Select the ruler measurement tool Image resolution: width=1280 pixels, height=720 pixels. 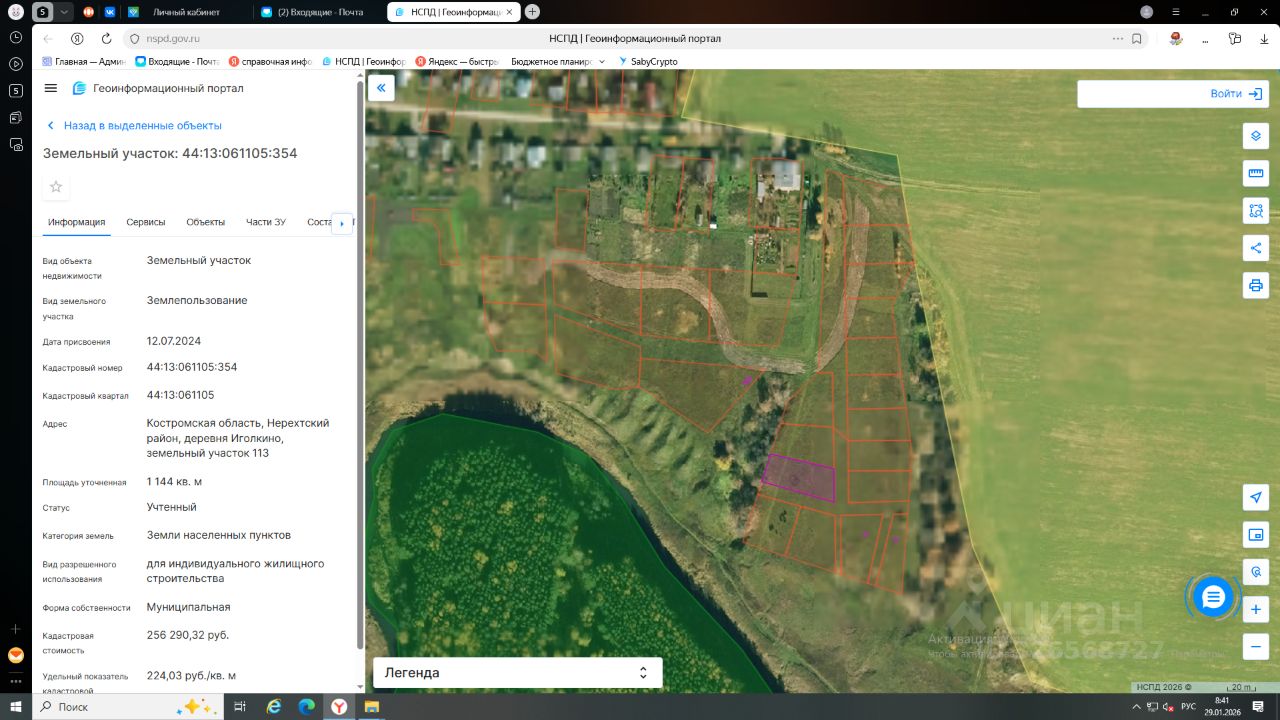pos(1256,173)
